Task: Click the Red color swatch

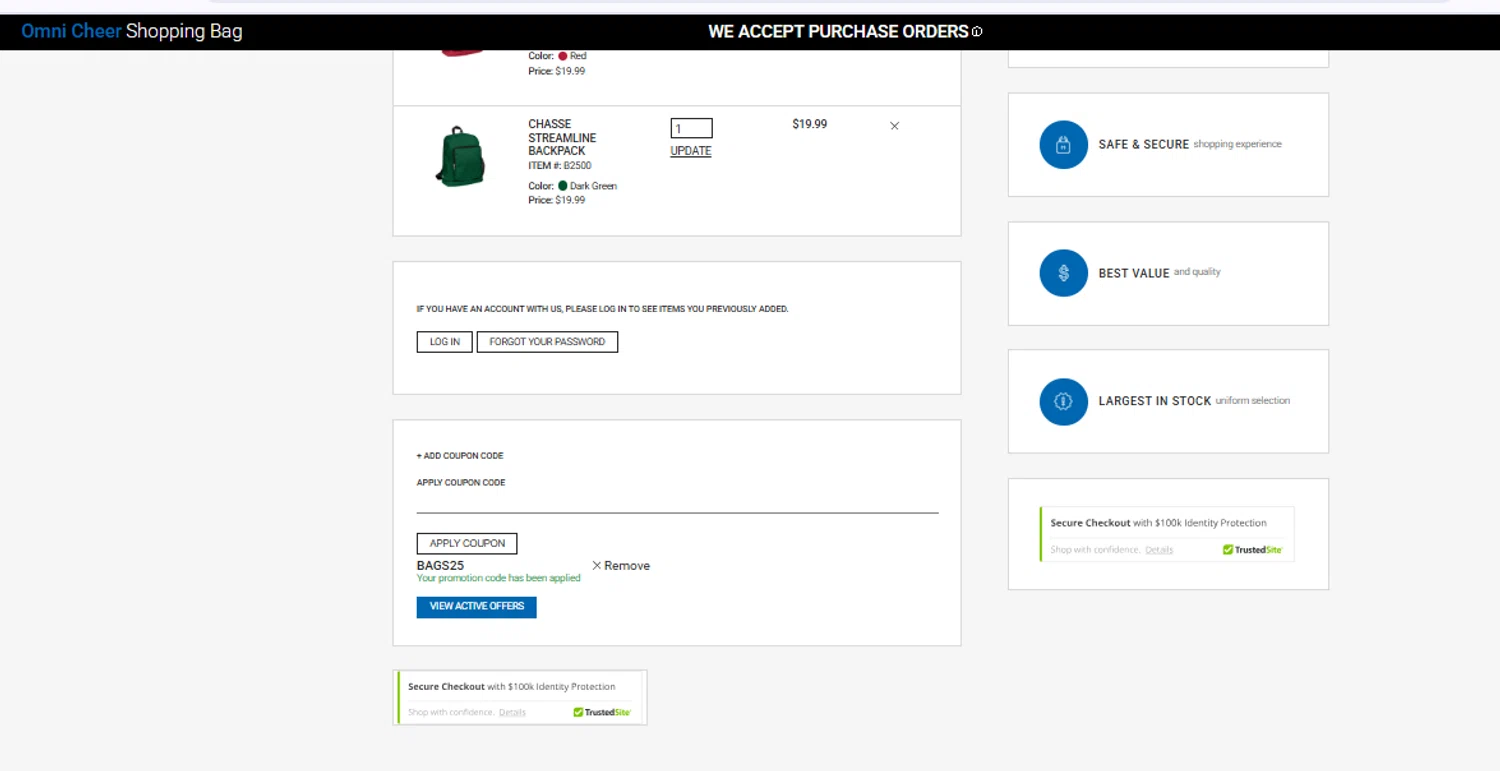Action: click(563, 56)
